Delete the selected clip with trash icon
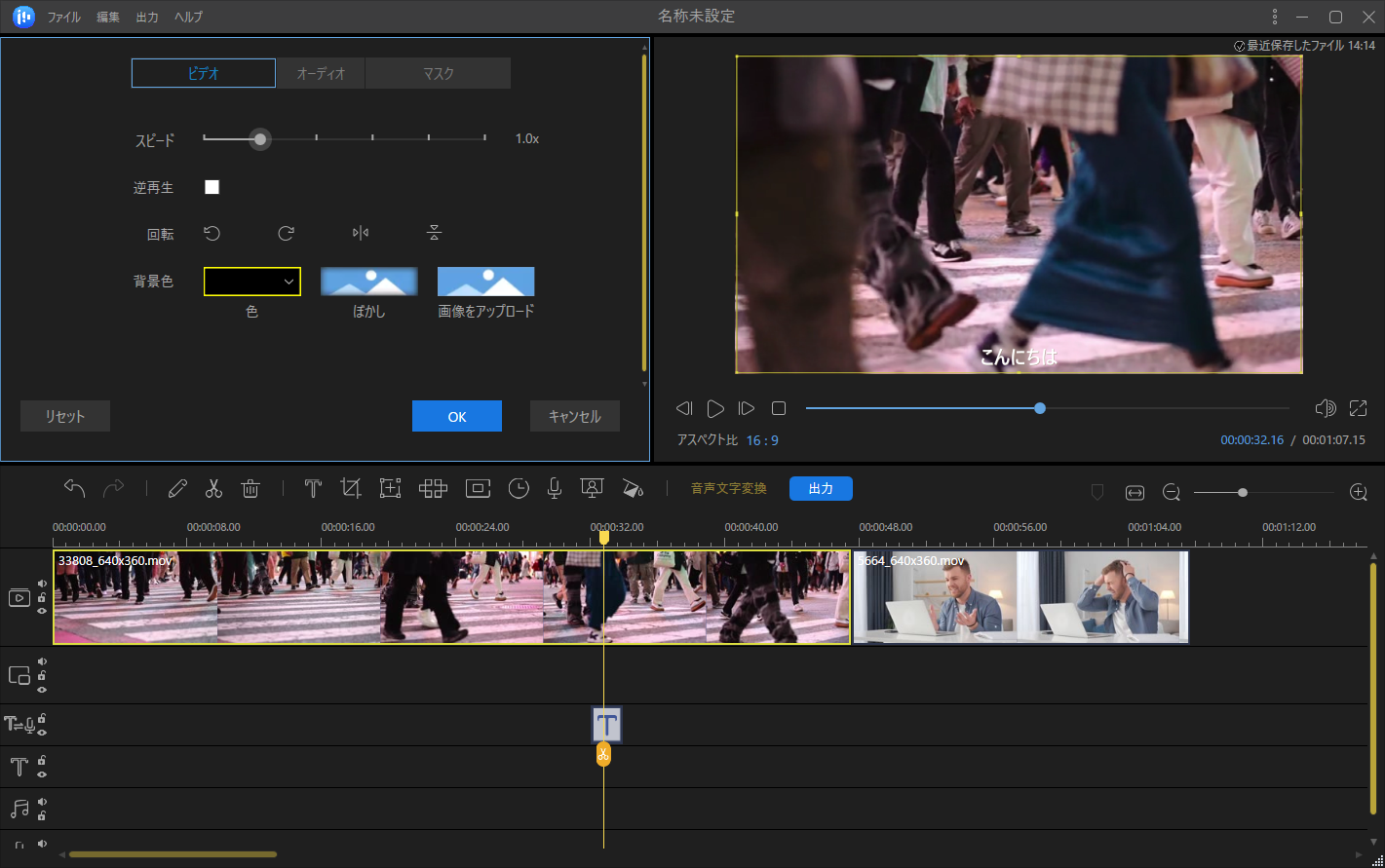 tap(250, 488)
